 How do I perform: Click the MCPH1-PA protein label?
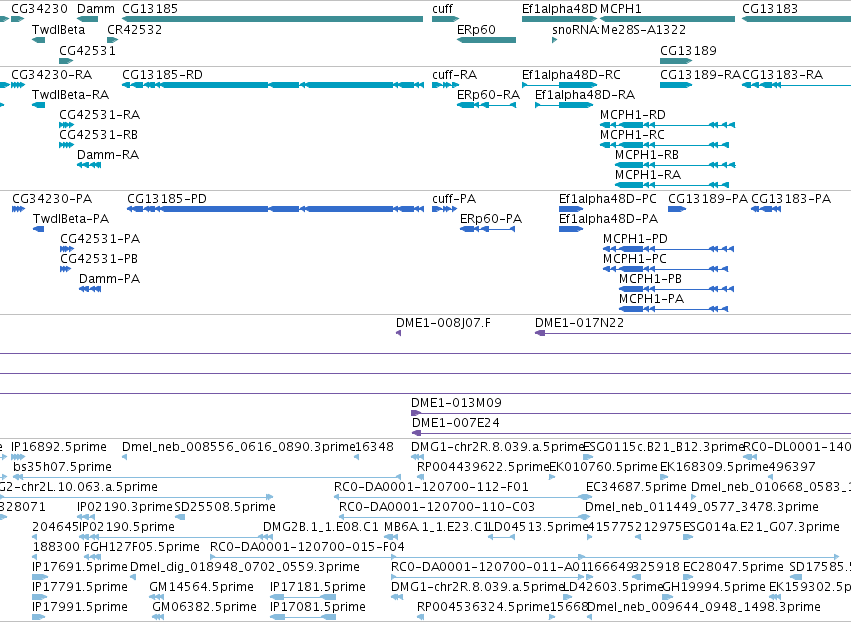point(651,299)
